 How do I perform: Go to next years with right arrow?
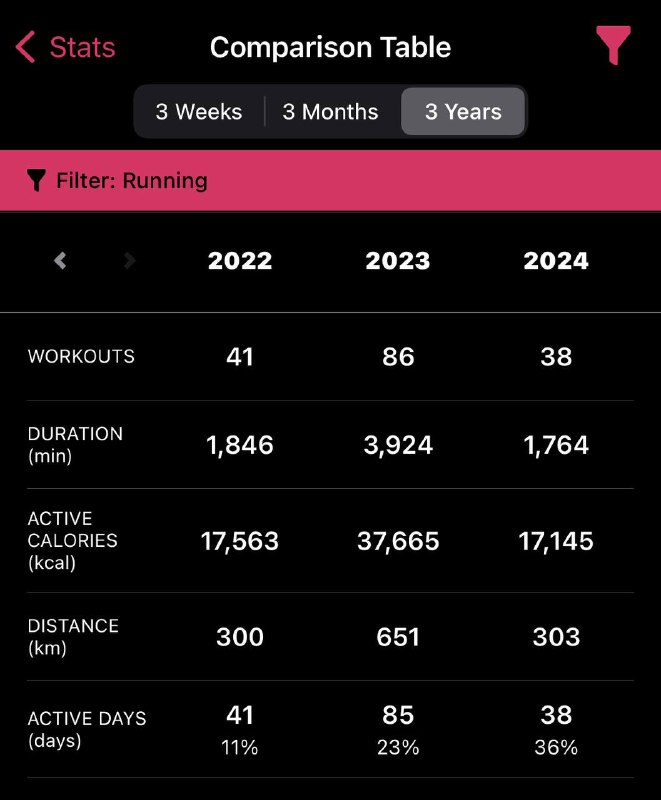[x=129, y=261]
